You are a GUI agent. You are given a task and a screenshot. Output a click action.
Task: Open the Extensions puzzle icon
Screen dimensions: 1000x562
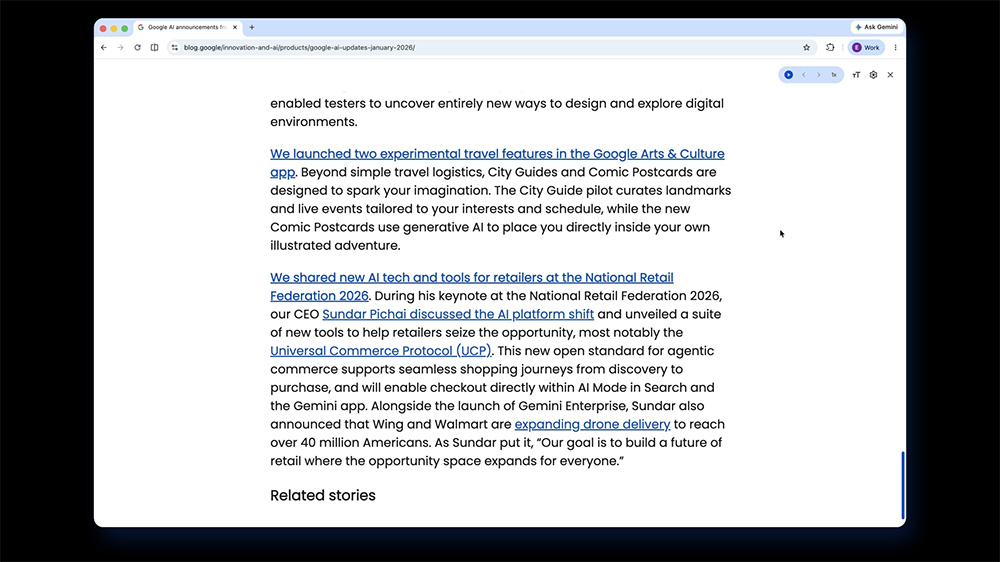click(x=830, y=47)
